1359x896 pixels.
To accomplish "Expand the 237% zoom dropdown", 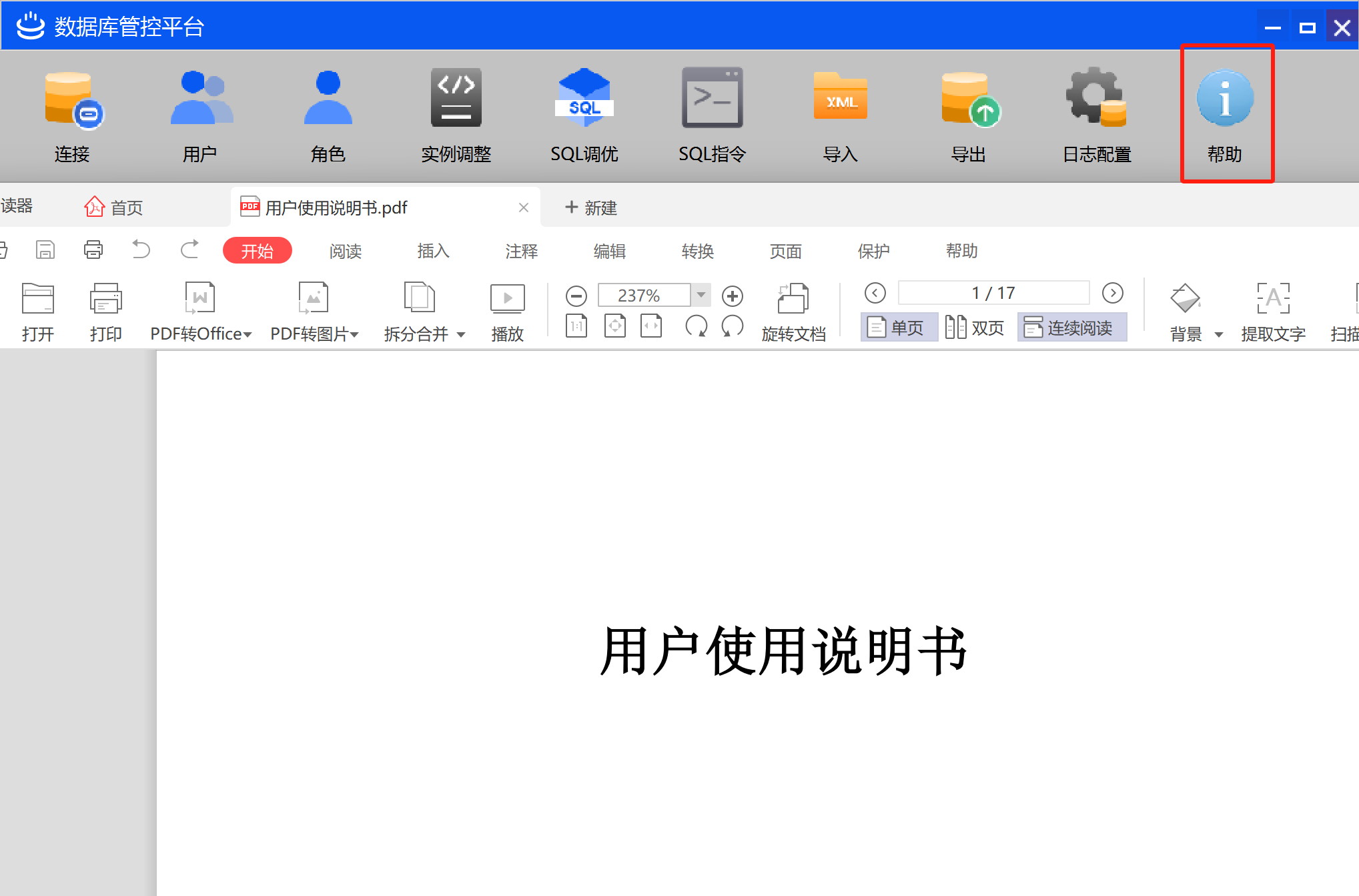I will coord(701,295).
